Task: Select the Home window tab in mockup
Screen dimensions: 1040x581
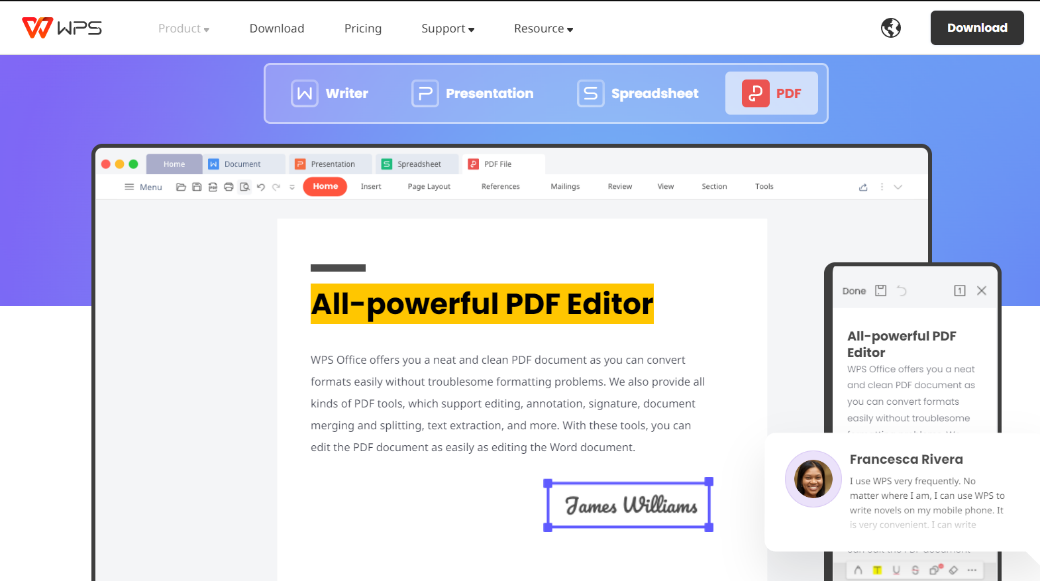Action: [174, 164]
